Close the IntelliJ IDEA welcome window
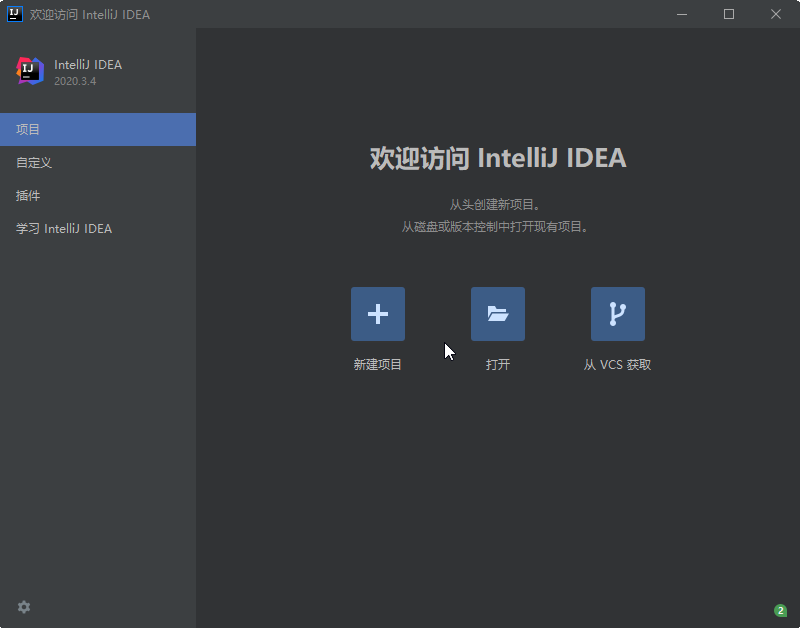Viewport: 800px width, 628px height. pyautogui.click(x=776, y=14)
